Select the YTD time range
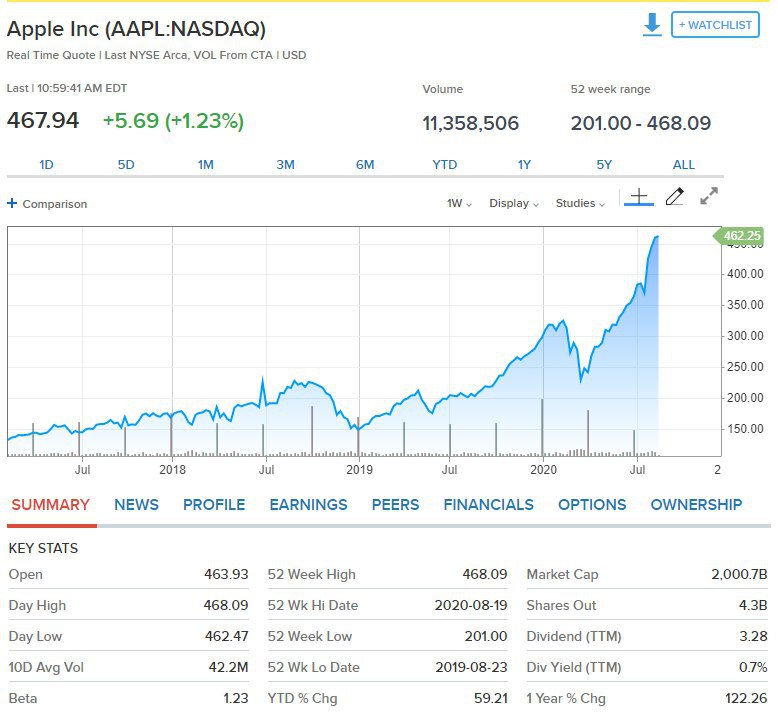The image size is (778, 722). point(445,165)
